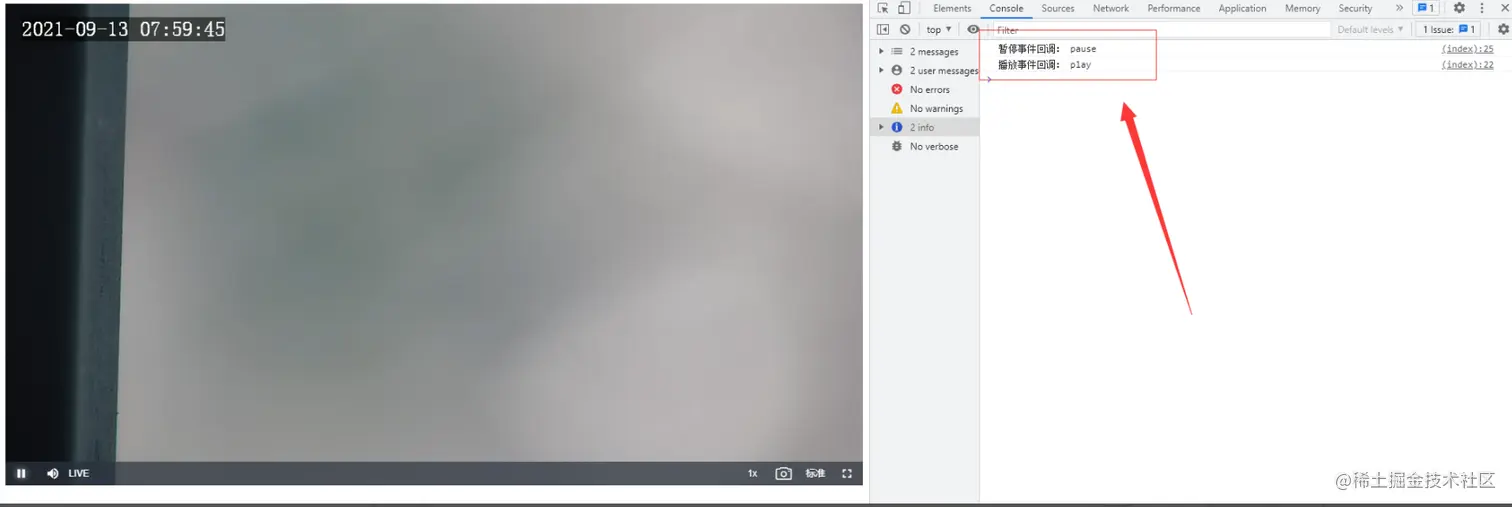Click the 2 messages list icon
The height and width of the screenshot is (507, 1512).
tap(897, 52)
